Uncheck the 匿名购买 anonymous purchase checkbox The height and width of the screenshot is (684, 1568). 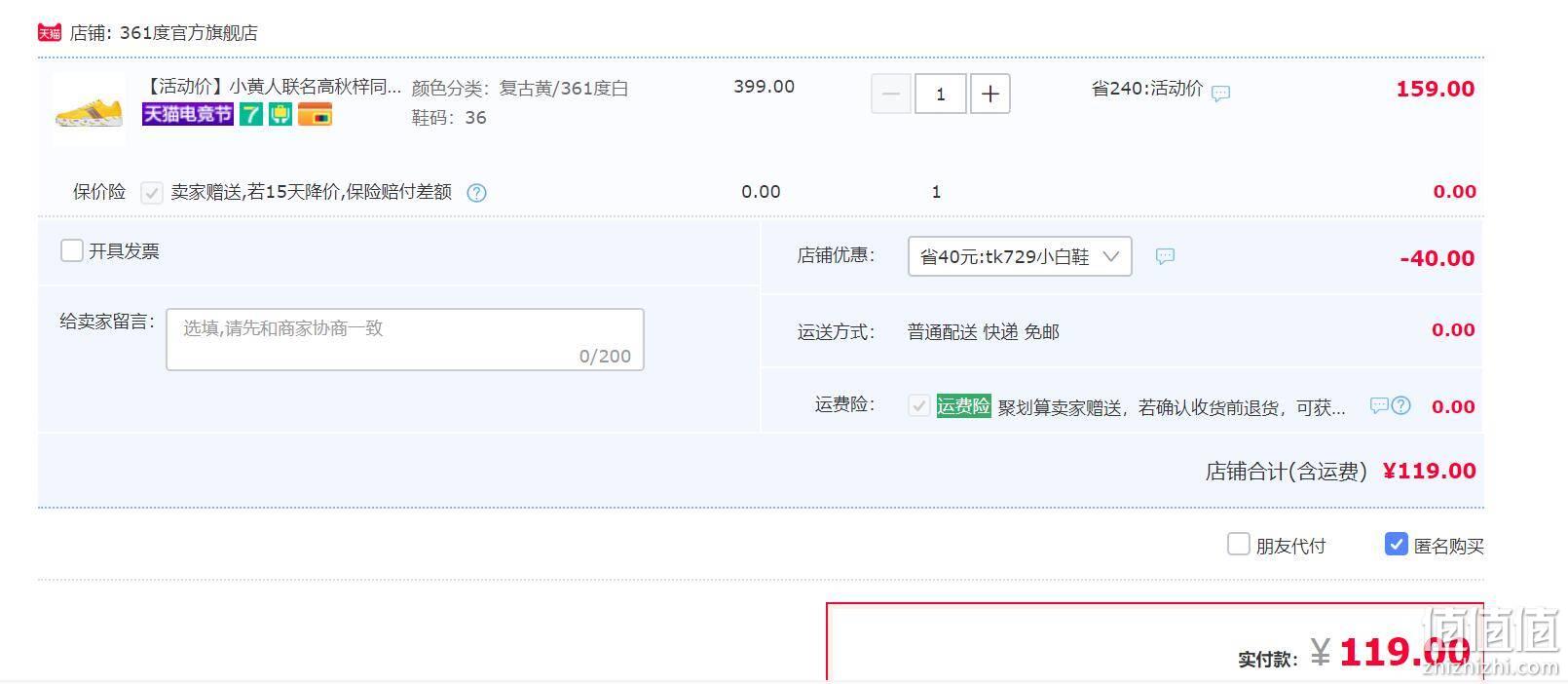[1396, 544]
